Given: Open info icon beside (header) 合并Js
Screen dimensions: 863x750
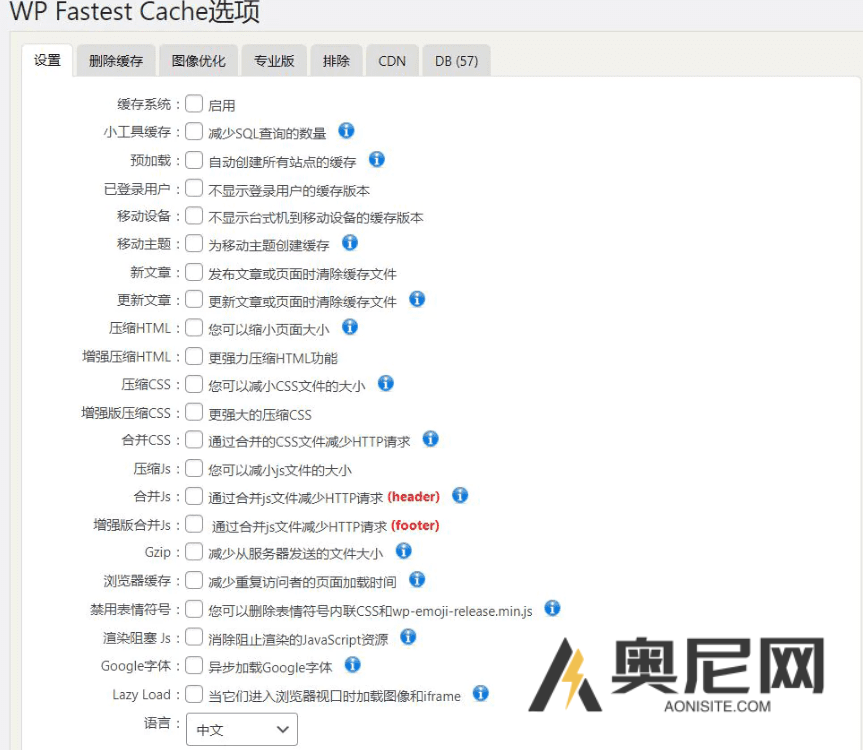Looking at the screenshot, I should click(x=460, y=496).
